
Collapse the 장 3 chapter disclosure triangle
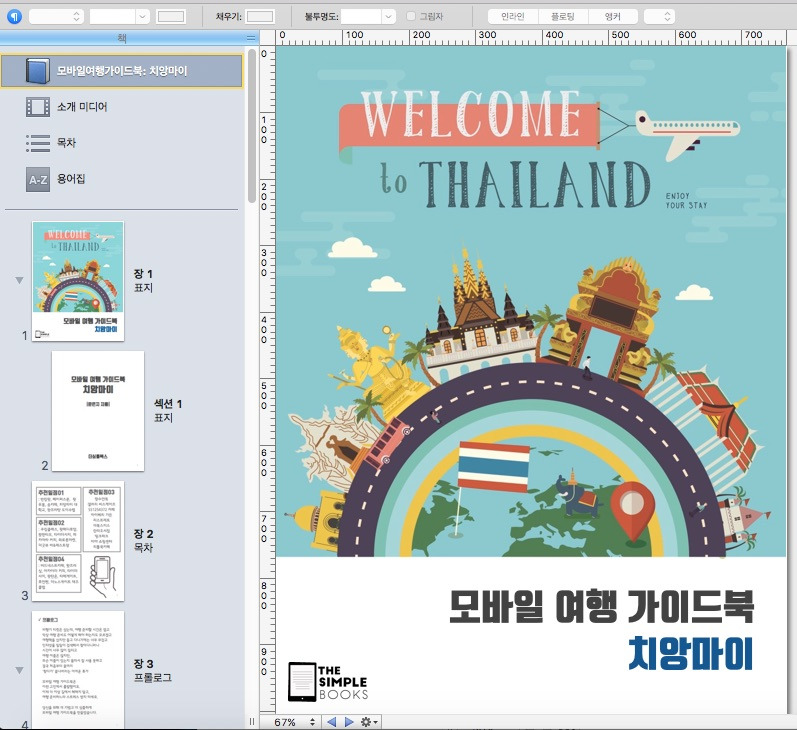pos(19,671)
